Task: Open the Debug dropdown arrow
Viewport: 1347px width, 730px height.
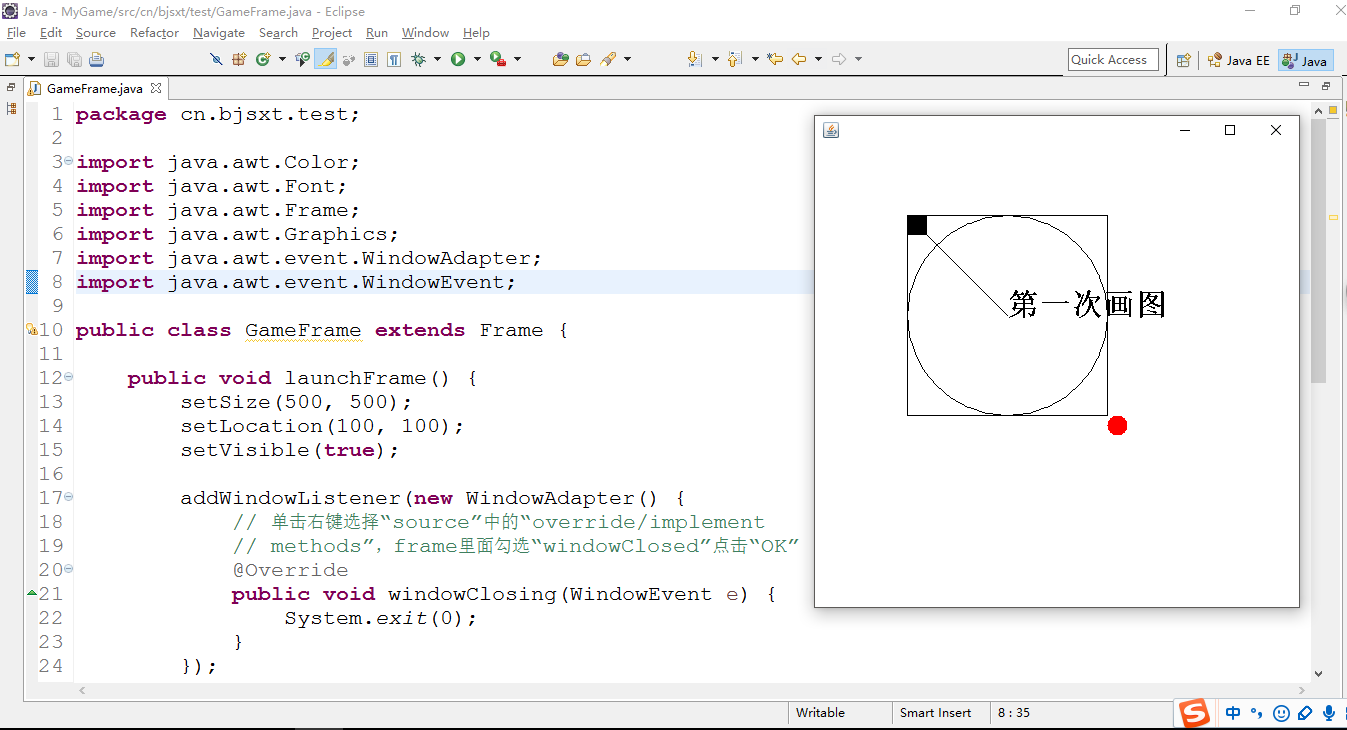Action: click(437, 59)
